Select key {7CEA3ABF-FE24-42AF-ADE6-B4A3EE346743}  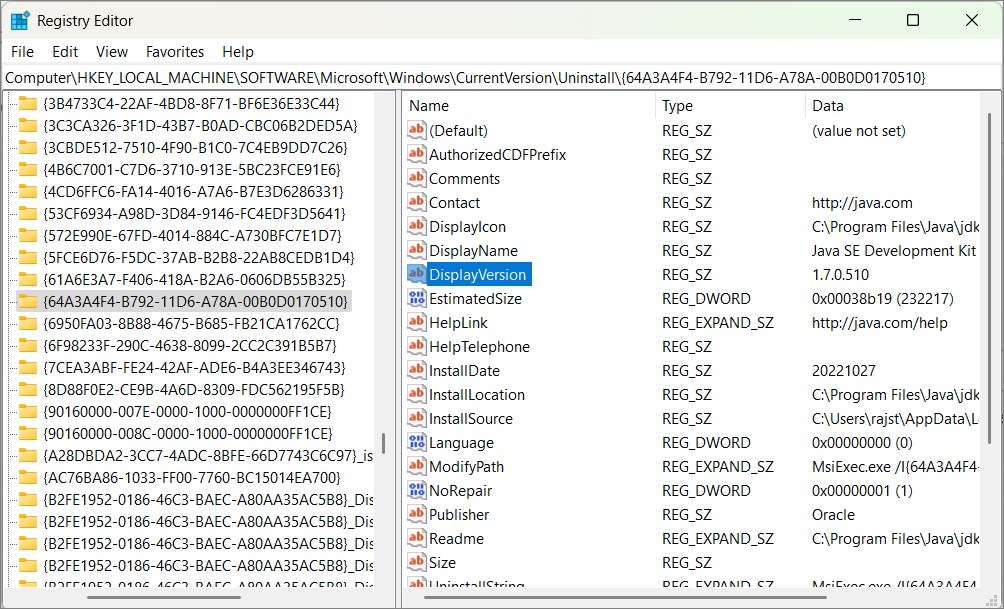pyautogui.click(x=195, y=368)
